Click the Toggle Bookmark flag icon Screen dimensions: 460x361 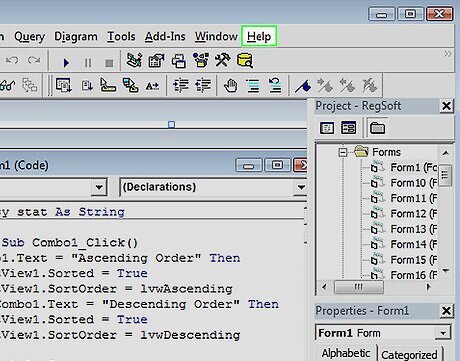[303, 86]
